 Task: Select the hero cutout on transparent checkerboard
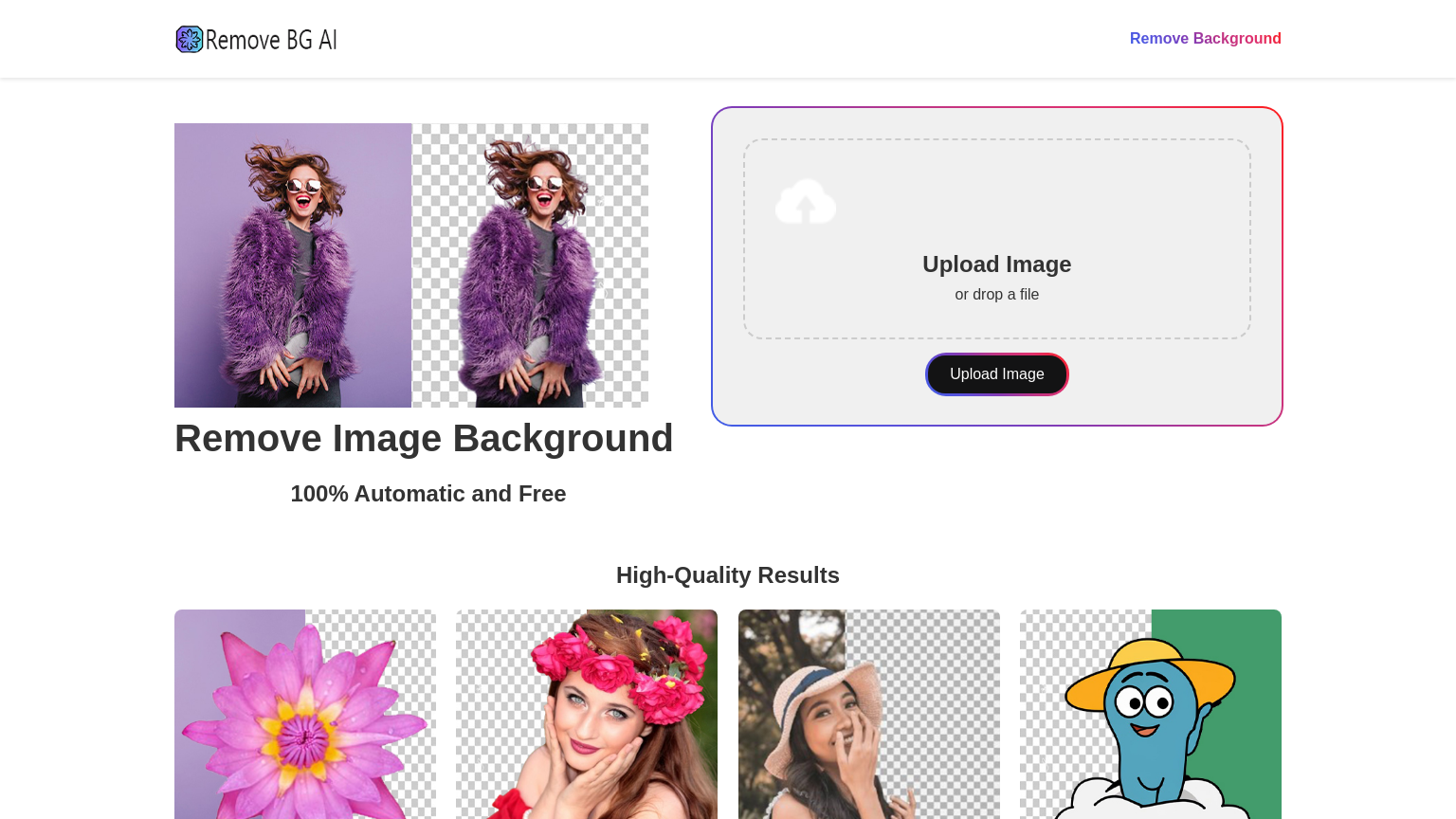530,265
